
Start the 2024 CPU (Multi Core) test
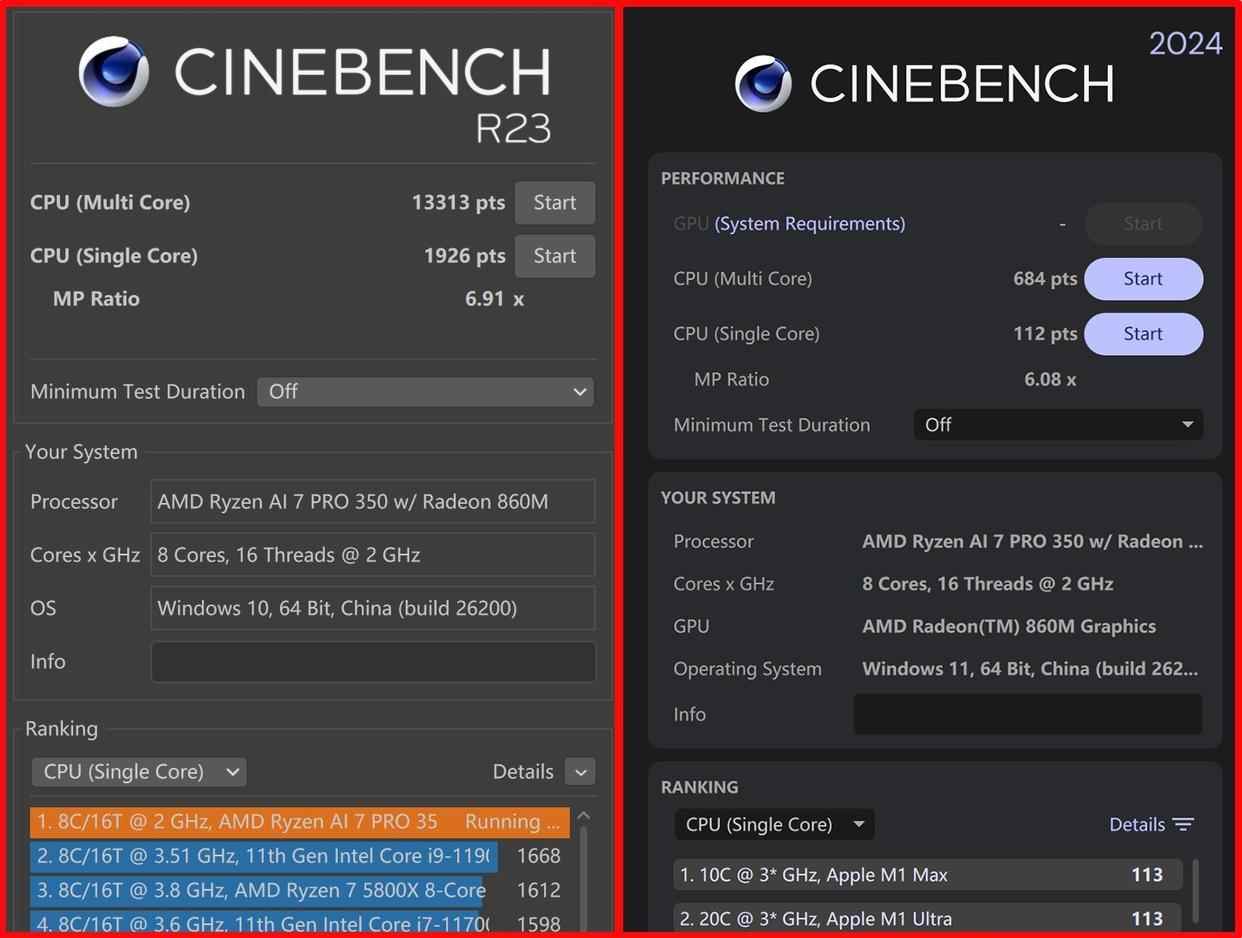[1143, 279]
